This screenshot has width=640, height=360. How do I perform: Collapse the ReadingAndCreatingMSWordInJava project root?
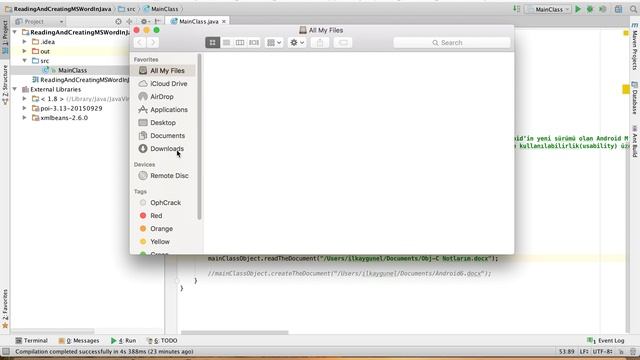15,32
